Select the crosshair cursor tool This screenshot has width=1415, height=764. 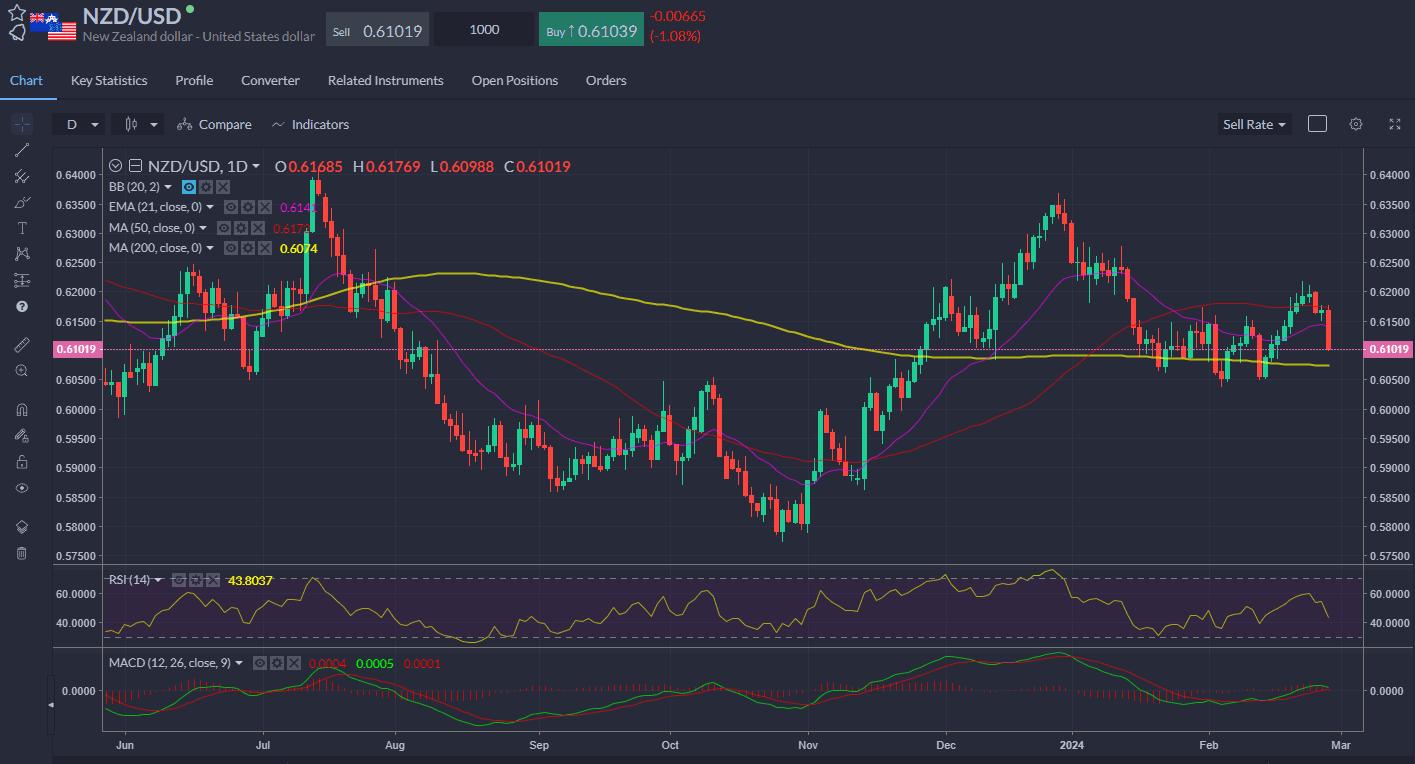22,124
